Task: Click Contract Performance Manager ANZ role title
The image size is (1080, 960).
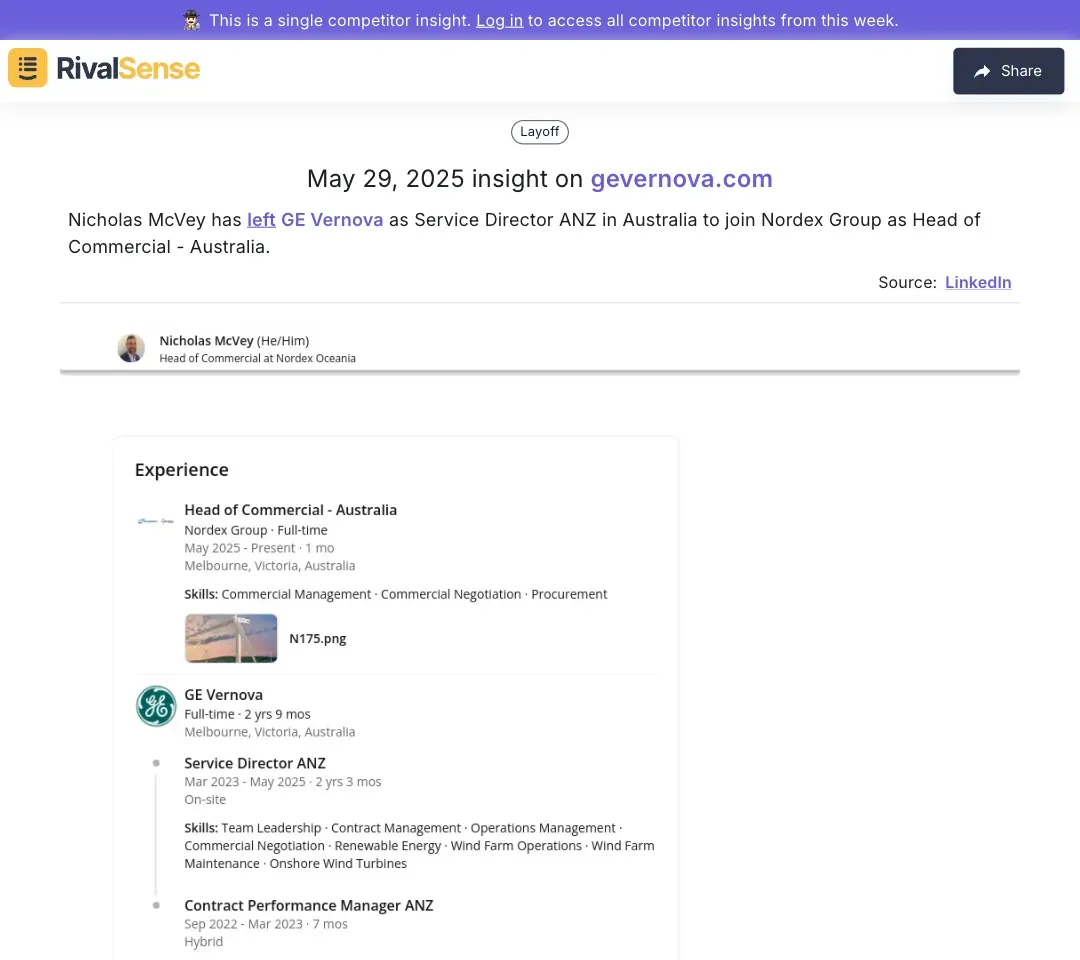Action: click(308, 905)
